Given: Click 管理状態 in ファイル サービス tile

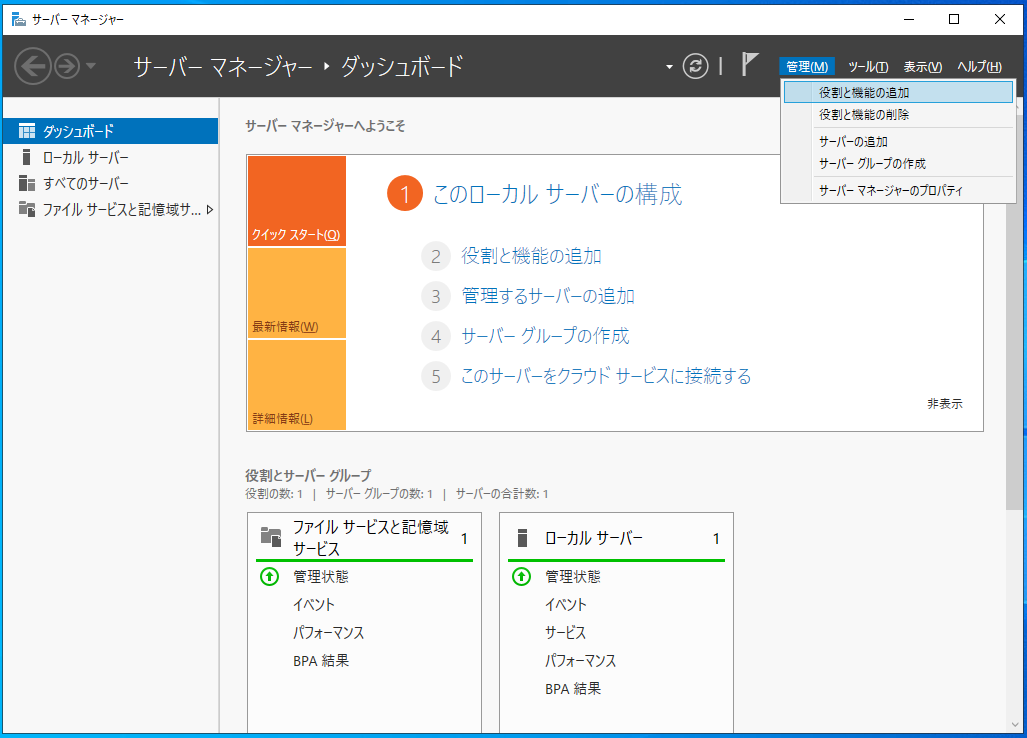Looking at the screenshot, I should 321,577.
